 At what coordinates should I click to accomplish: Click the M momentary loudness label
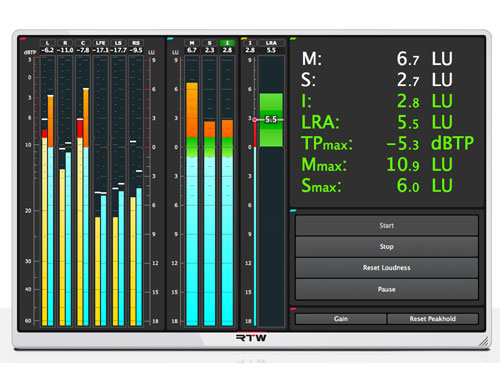[192, 43]
